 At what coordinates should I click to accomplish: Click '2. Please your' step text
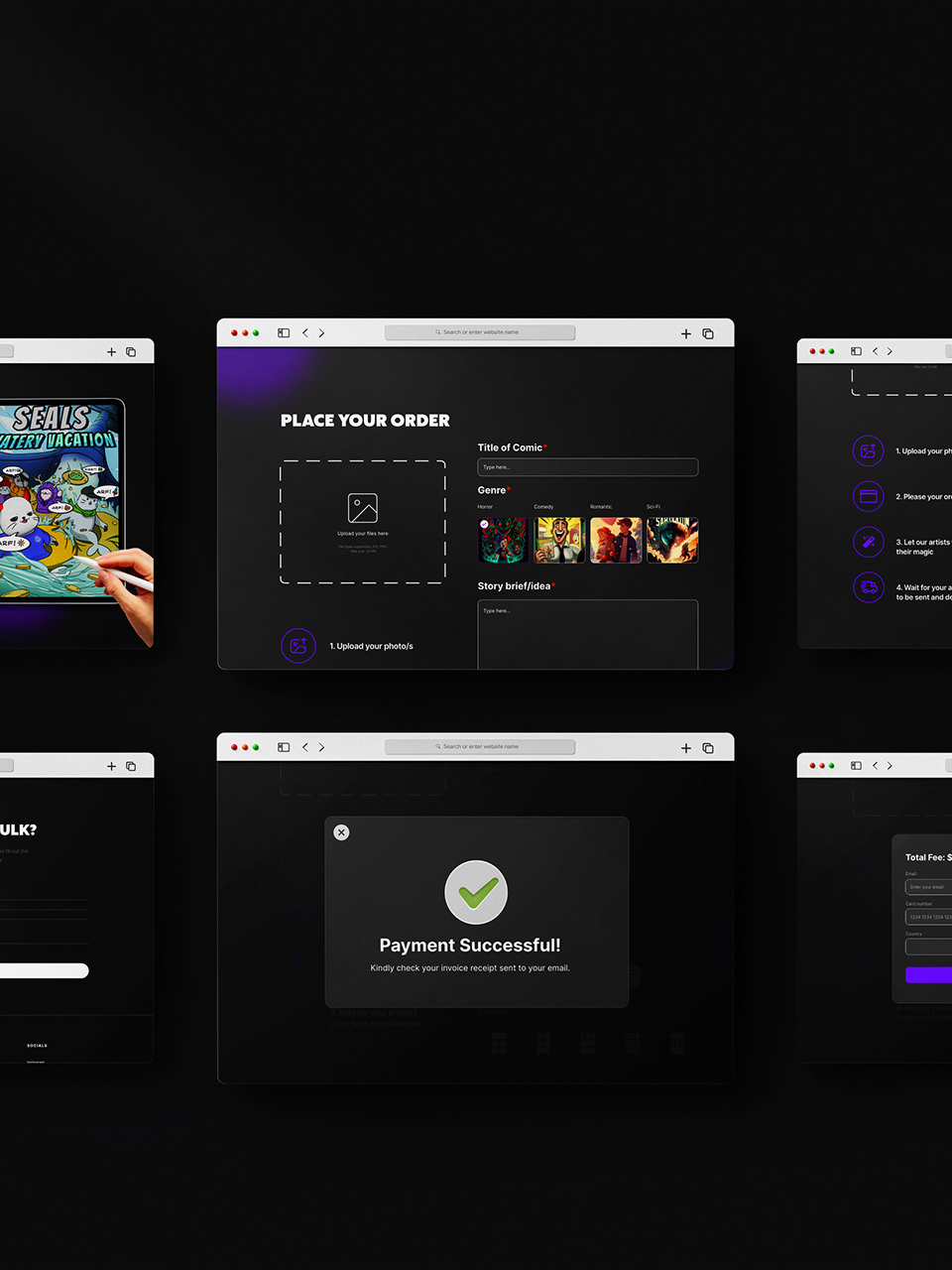point(923,497)
